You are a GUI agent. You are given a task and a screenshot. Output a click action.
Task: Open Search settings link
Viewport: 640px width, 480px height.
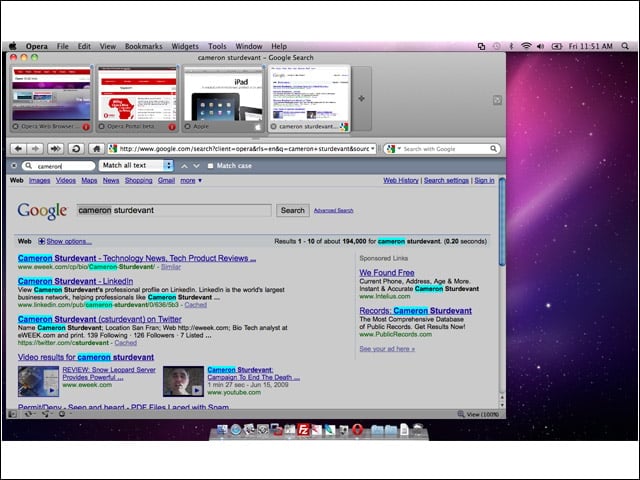[x=446, y=180]
